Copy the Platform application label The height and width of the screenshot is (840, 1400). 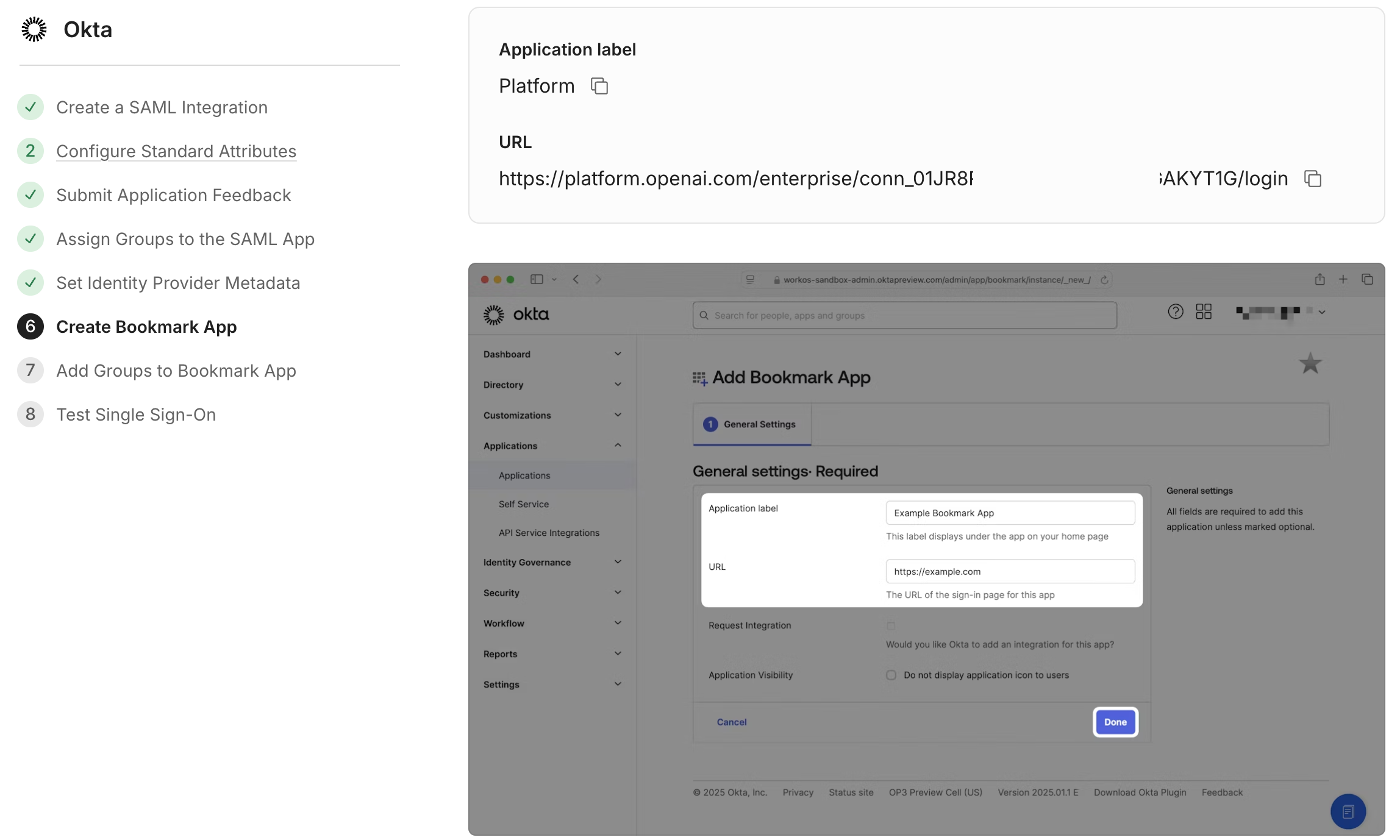[599, 86]
